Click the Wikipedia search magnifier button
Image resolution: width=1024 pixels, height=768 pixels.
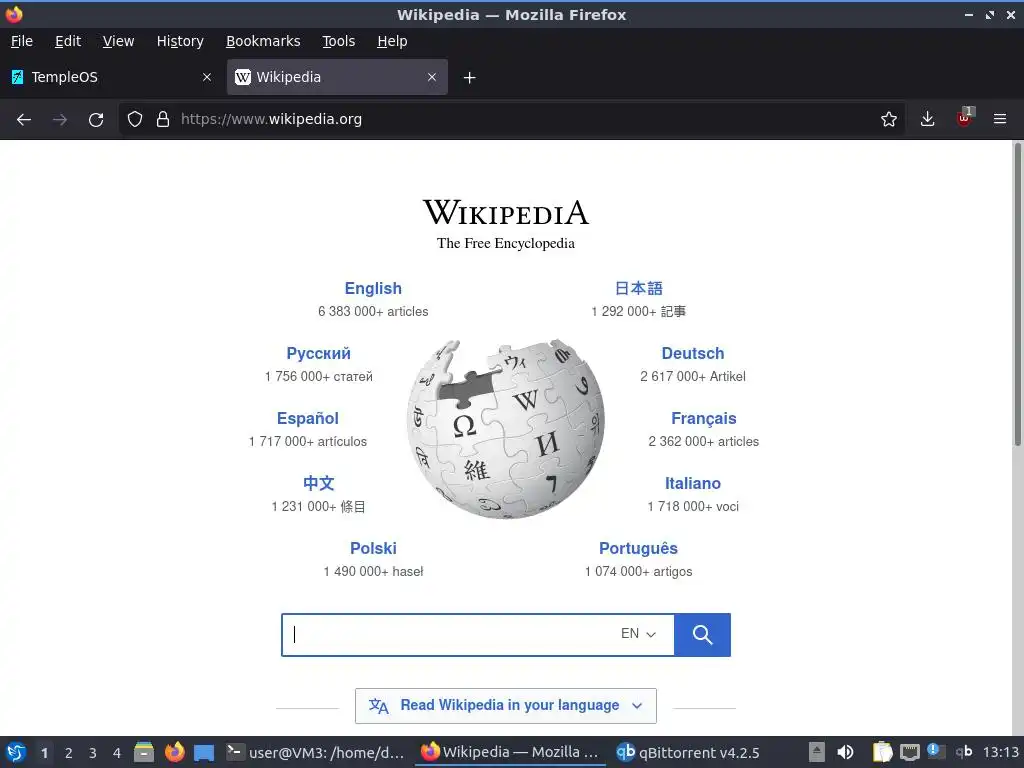point(702,634)
